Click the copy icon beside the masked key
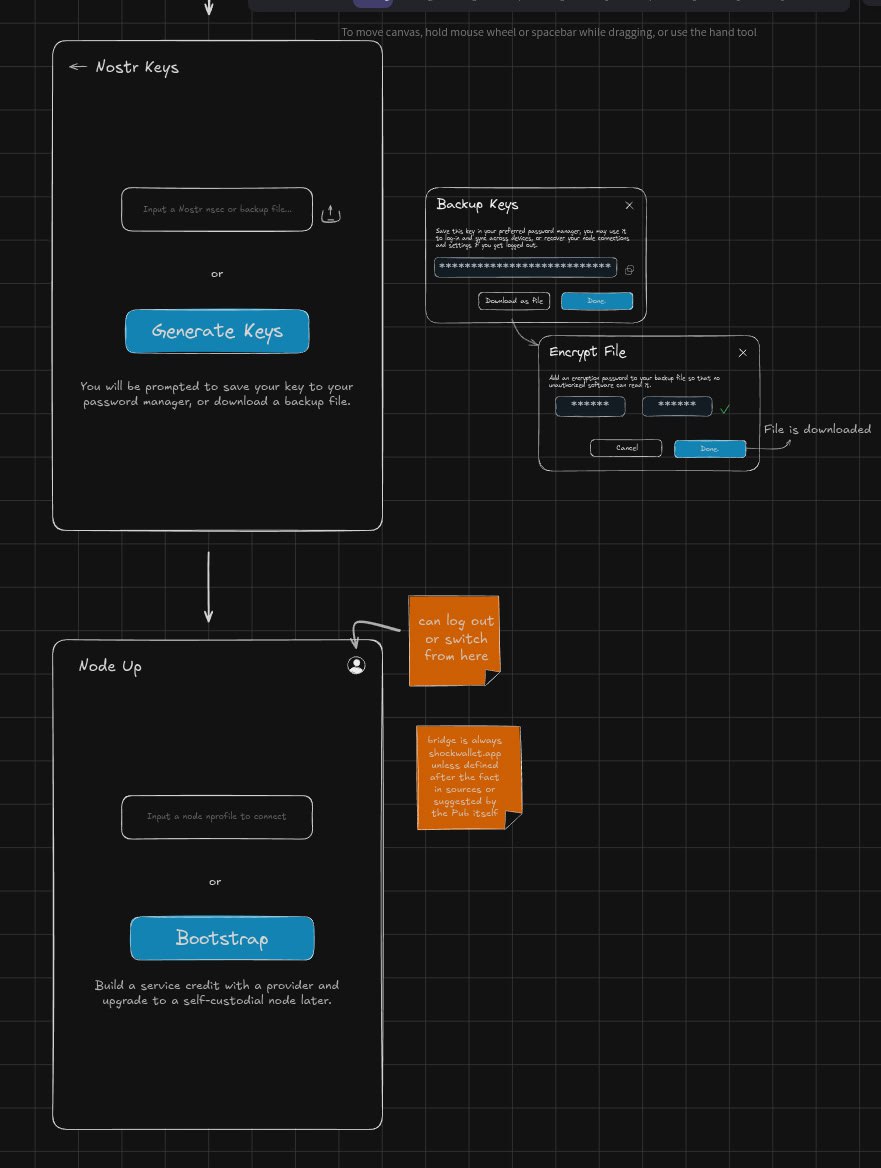This screenshot has height=1168, width=881. (x=629, y=270)
